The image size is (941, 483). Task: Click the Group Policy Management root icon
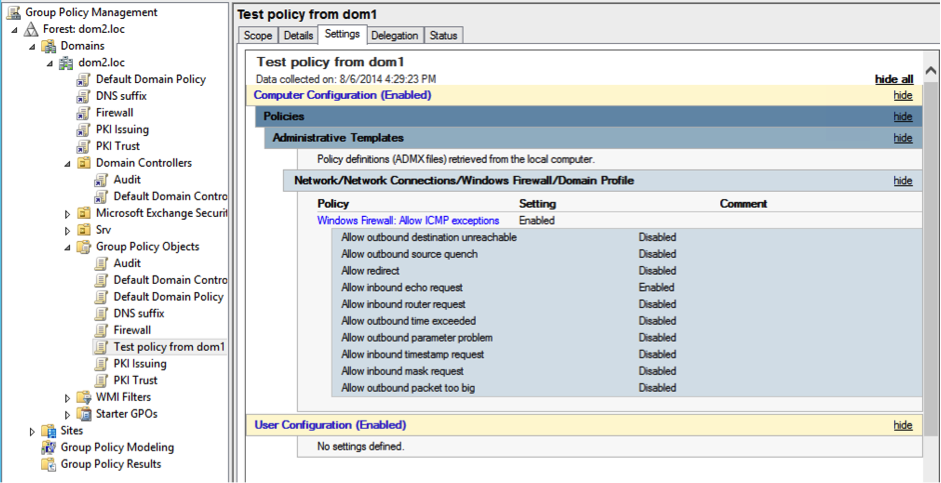point(13,12)
